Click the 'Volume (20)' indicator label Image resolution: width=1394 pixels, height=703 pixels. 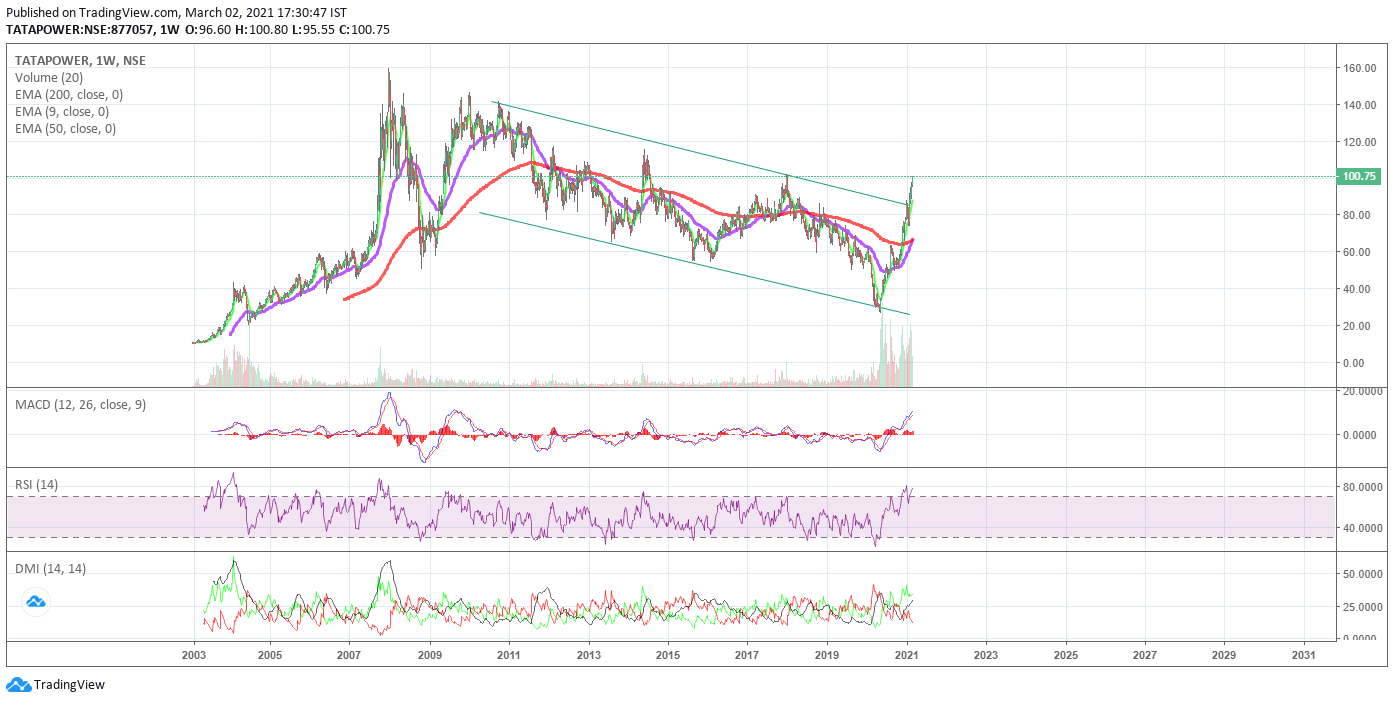pyautogui.click(x=49, y=77)
